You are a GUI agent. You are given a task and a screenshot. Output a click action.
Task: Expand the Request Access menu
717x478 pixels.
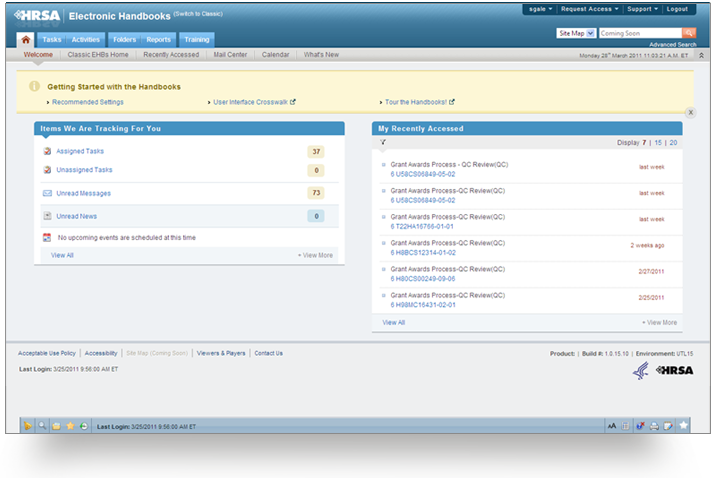coord(589,9)
